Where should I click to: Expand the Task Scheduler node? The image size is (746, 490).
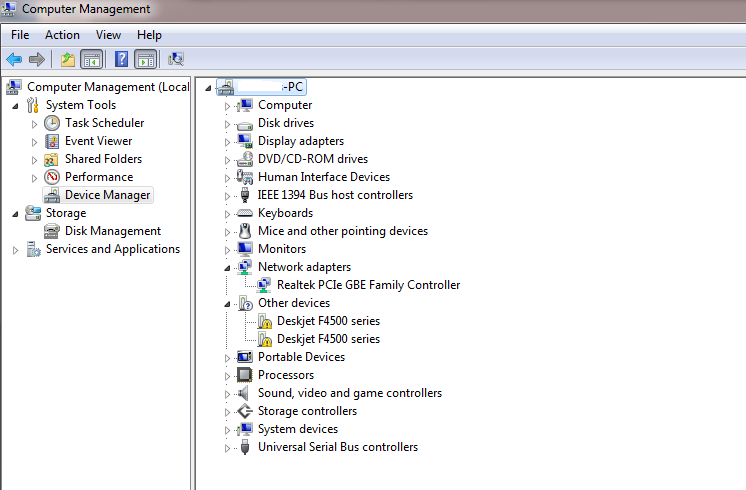(34, 124)
